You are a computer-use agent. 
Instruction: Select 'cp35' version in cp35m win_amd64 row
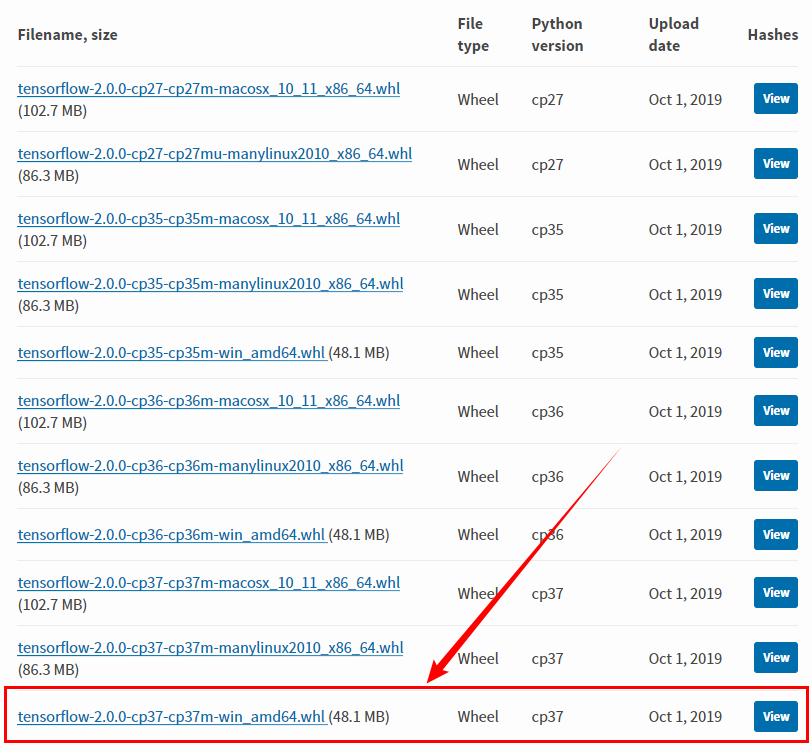[x=547, y=353]
